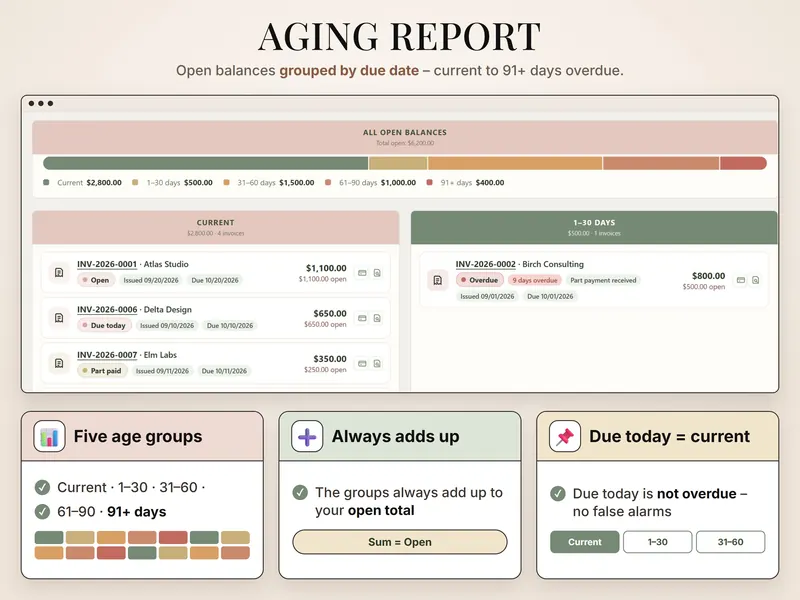This screenshot has height=600, width=800.
Task: Click the Due today status badge on Delta Design
Action: pos(104,326)
